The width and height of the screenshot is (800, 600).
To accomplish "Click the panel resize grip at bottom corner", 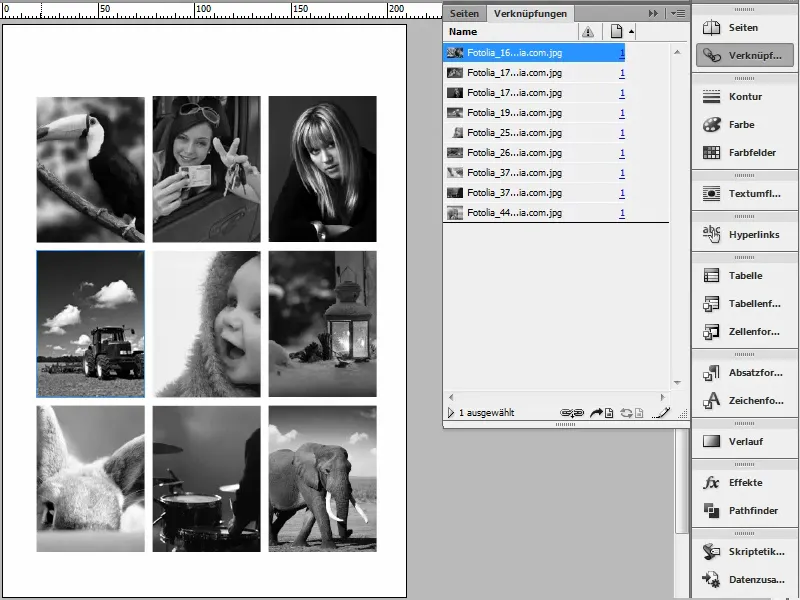I will pyautogui.click(x=682, y=414).
